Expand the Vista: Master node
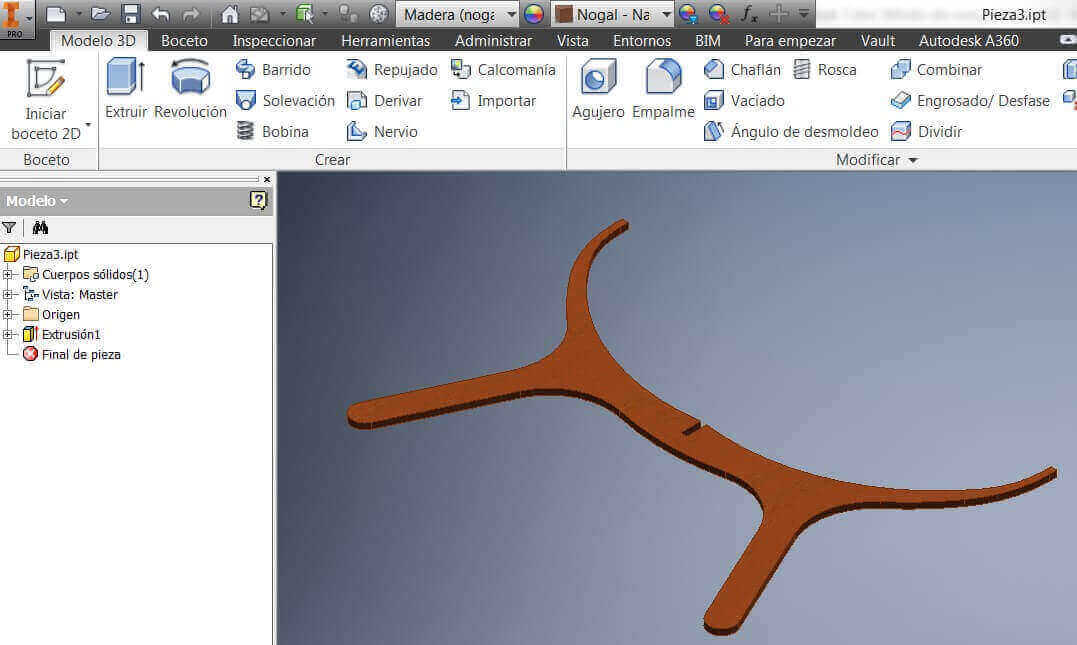Viewport: 1077px width, 645px height. 8,295
